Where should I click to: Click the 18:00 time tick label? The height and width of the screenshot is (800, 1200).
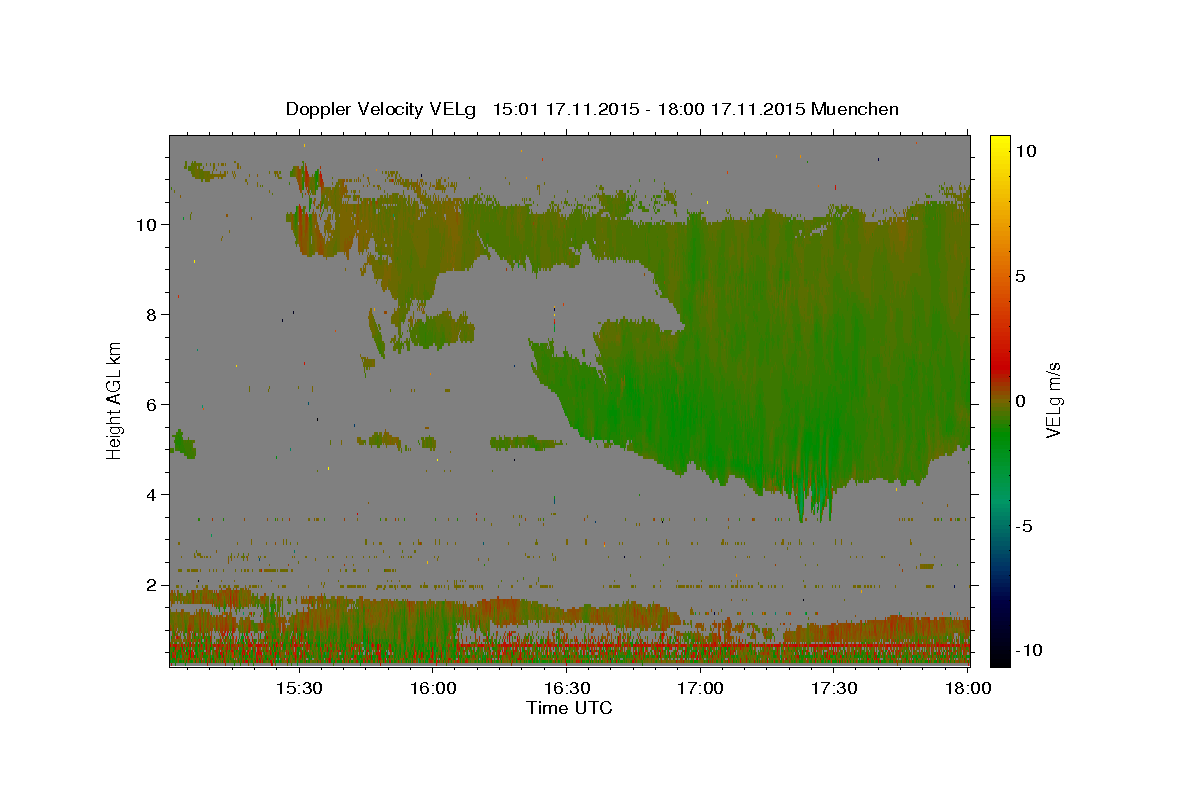point(968,689)
